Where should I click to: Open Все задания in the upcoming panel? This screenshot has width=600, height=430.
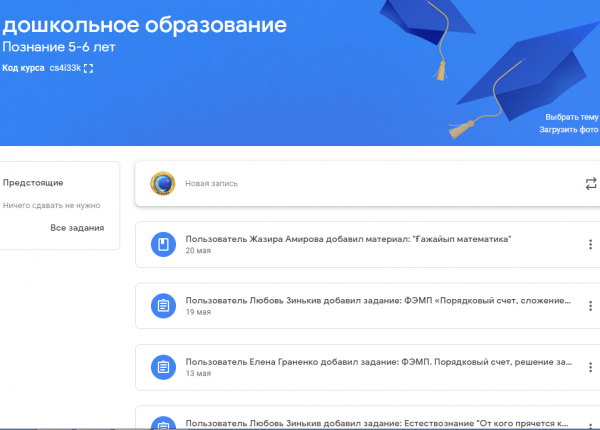(77, 228)
